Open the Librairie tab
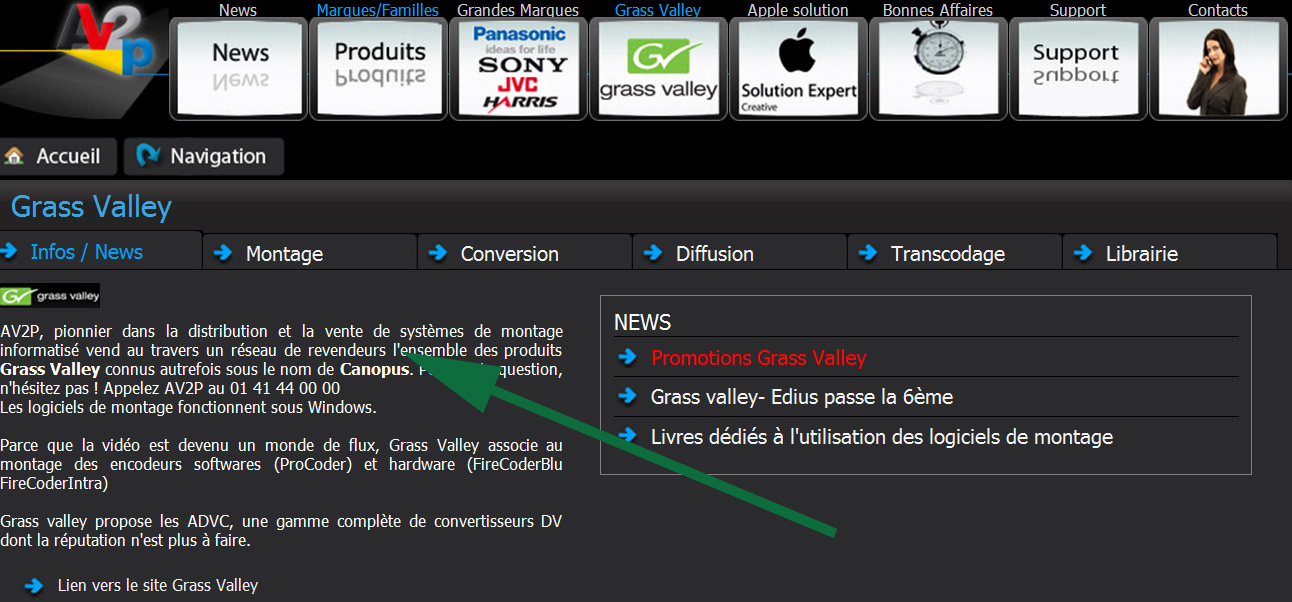The width and height of the screenshot is (1292, 602). [x=1170, y=253]
